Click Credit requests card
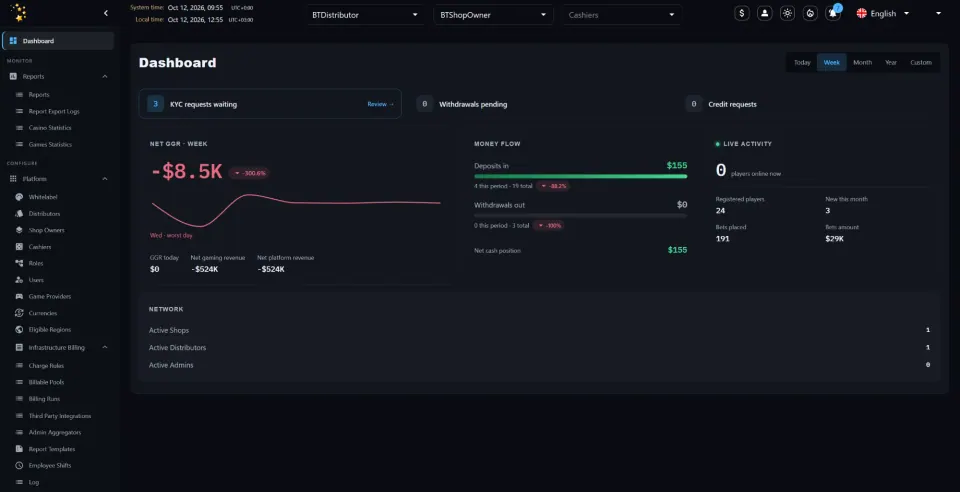 point(809,104)
